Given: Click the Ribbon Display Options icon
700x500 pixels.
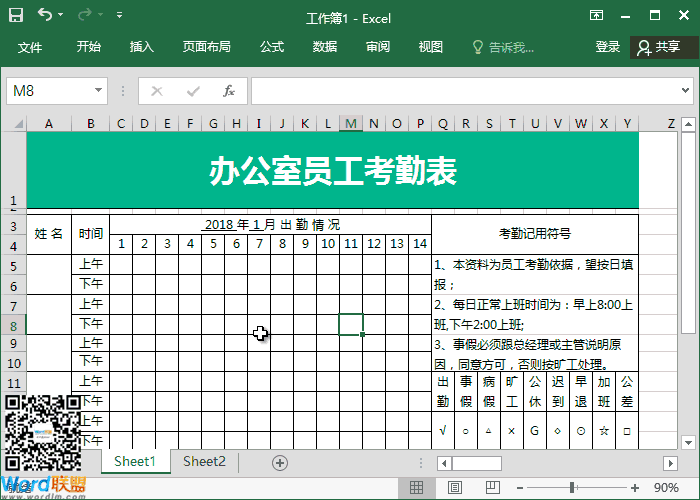Looking at the screenshot, I should 596,15.
